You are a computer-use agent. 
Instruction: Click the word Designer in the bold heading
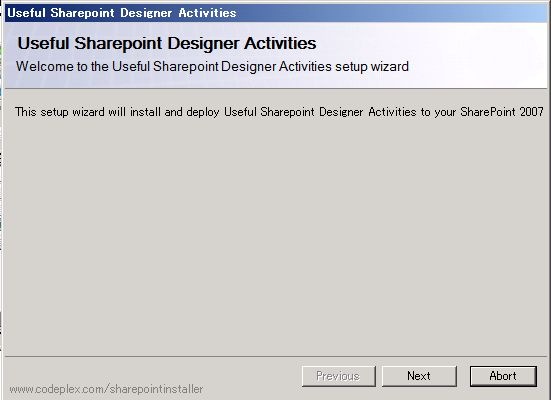click(x=204, y=44)
